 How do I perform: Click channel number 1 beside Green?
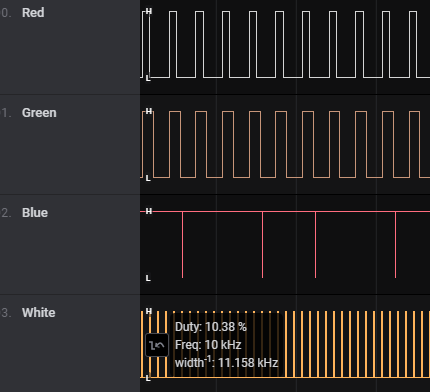click(x=6, y=113)
